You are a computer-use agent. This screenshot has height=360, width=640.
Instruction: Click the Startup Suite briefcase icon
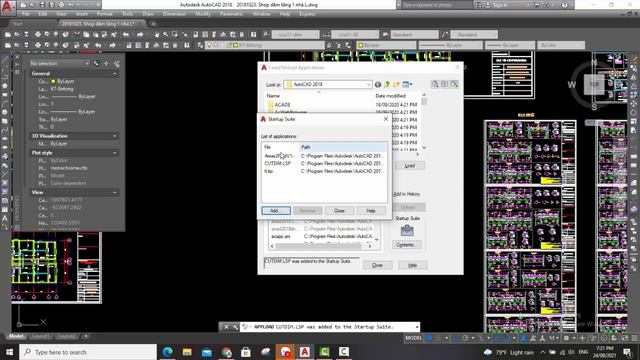click(x=407, y=231)
